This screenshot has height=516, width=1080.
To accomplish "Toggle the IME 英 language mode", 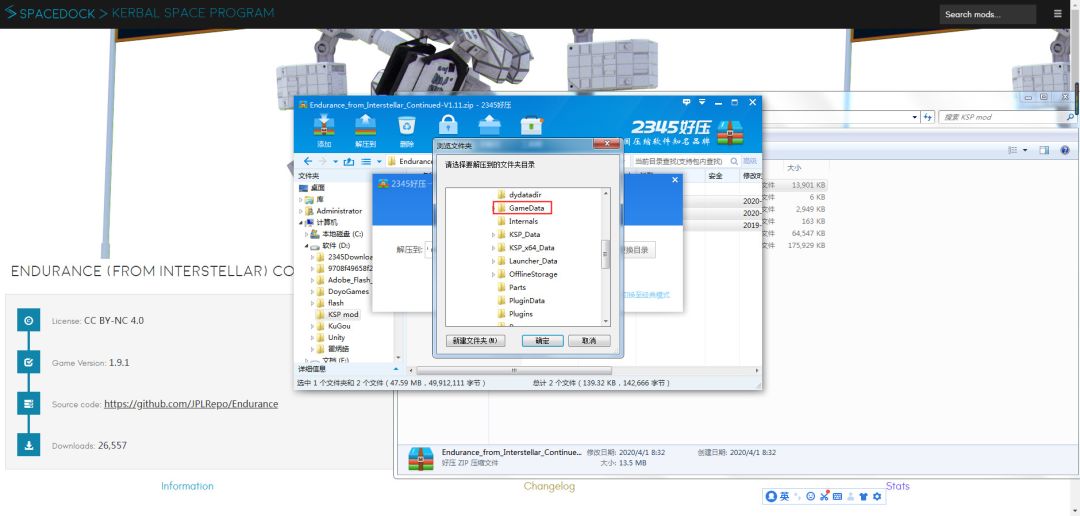I will point(784,496).
